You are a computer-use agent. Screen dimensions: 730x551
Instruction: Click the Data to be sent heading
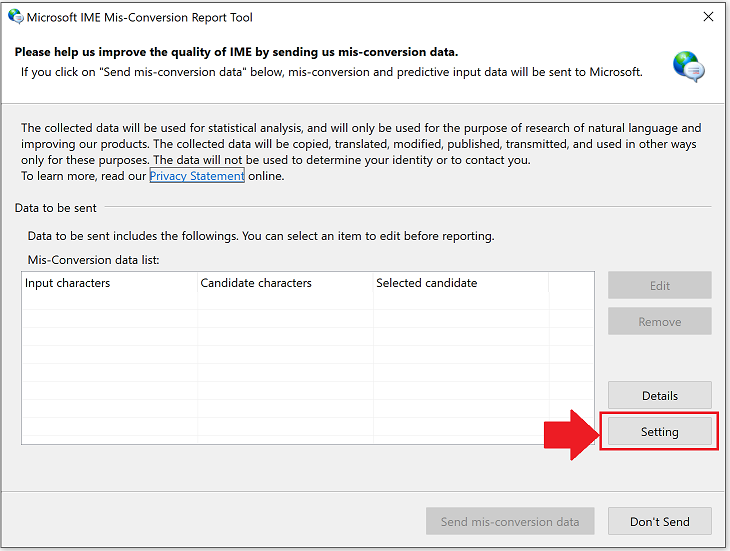[x=55, y=208]
